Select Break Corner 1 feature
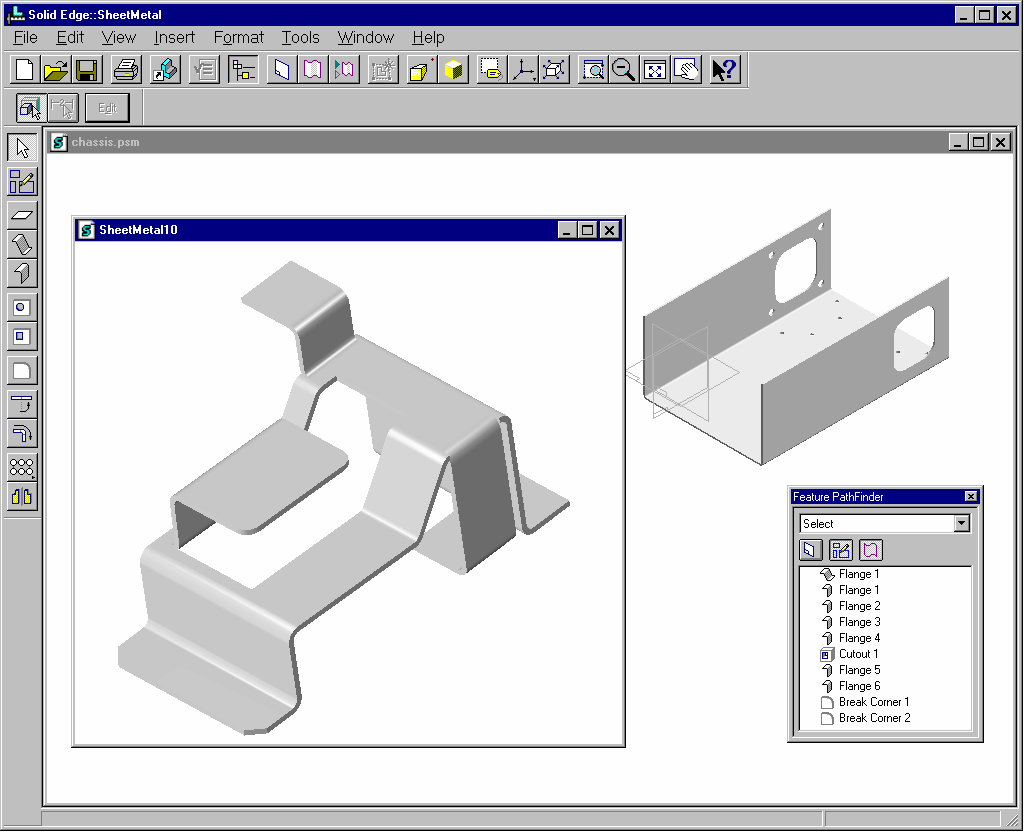The width and height of the screenshot is (1024, 832). click(x=865, y=702)
